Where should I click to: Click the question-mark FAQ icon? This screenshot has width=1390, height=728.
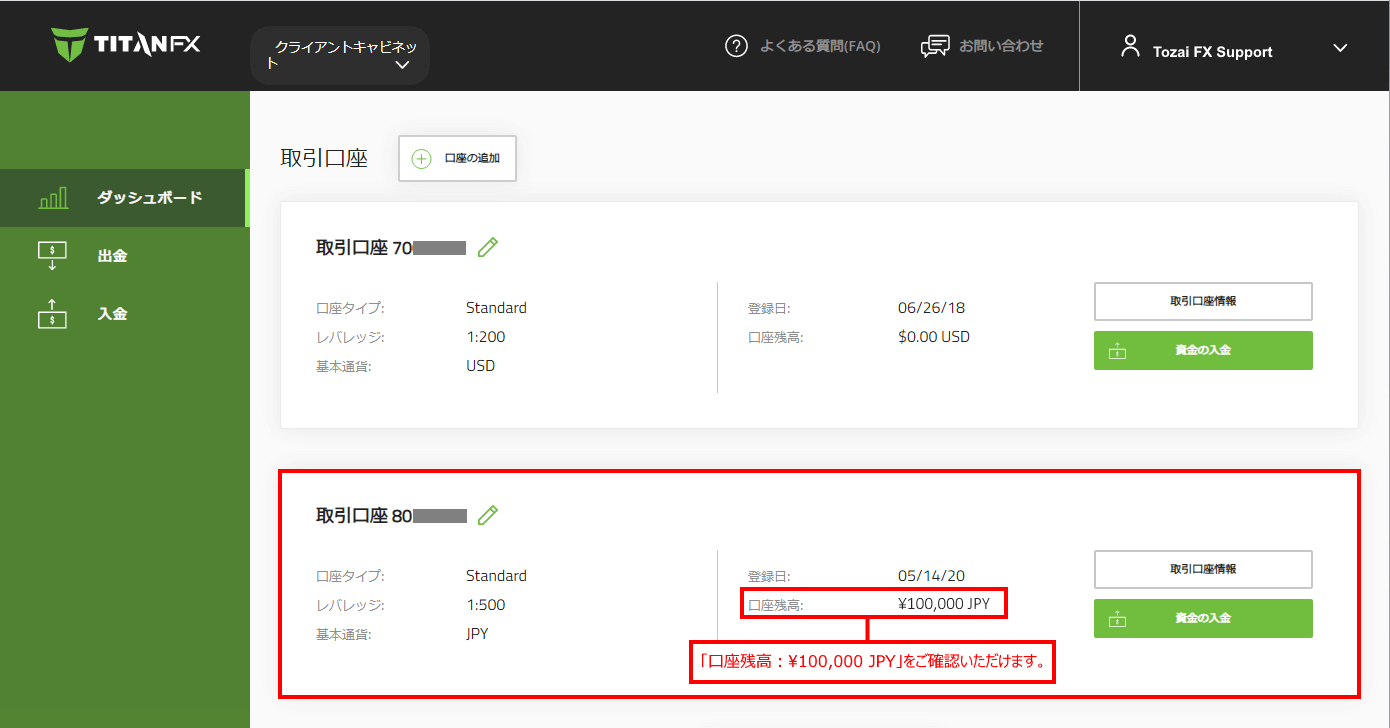(737, 45)
